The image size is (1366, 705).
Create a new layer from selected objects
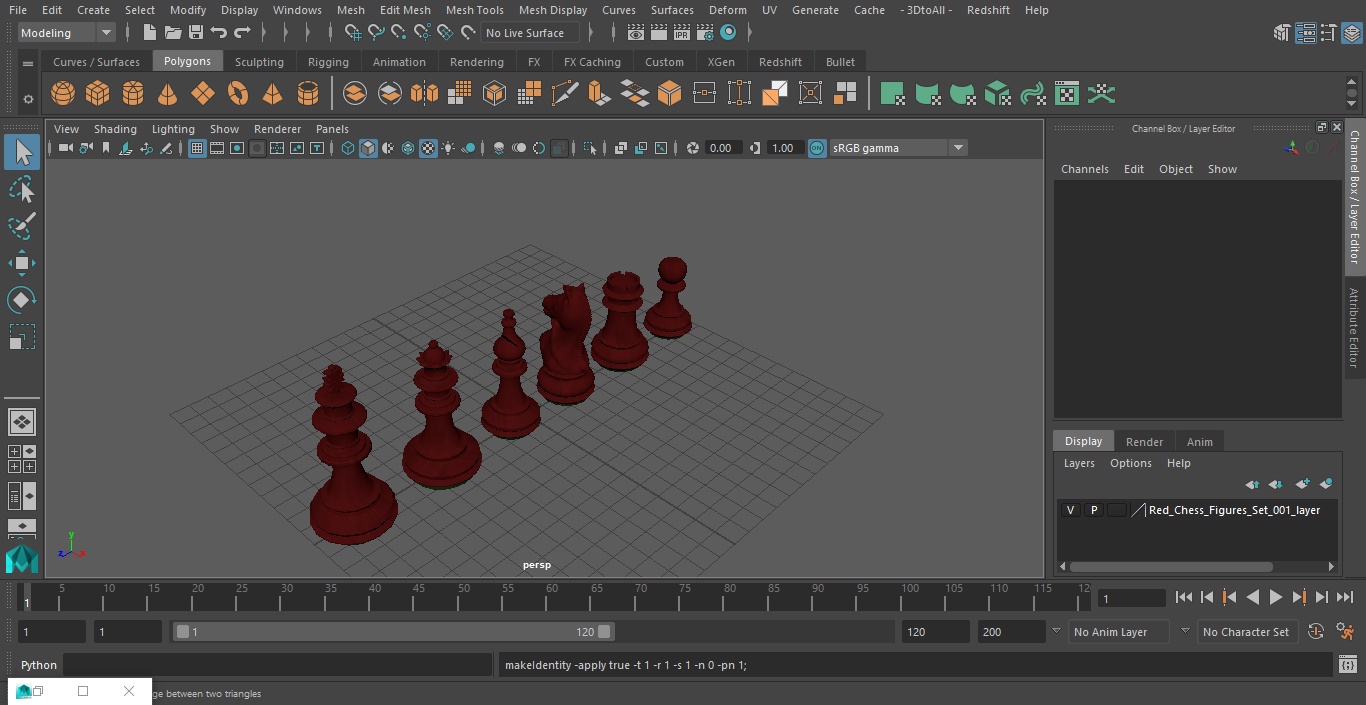click(1326, 484)
